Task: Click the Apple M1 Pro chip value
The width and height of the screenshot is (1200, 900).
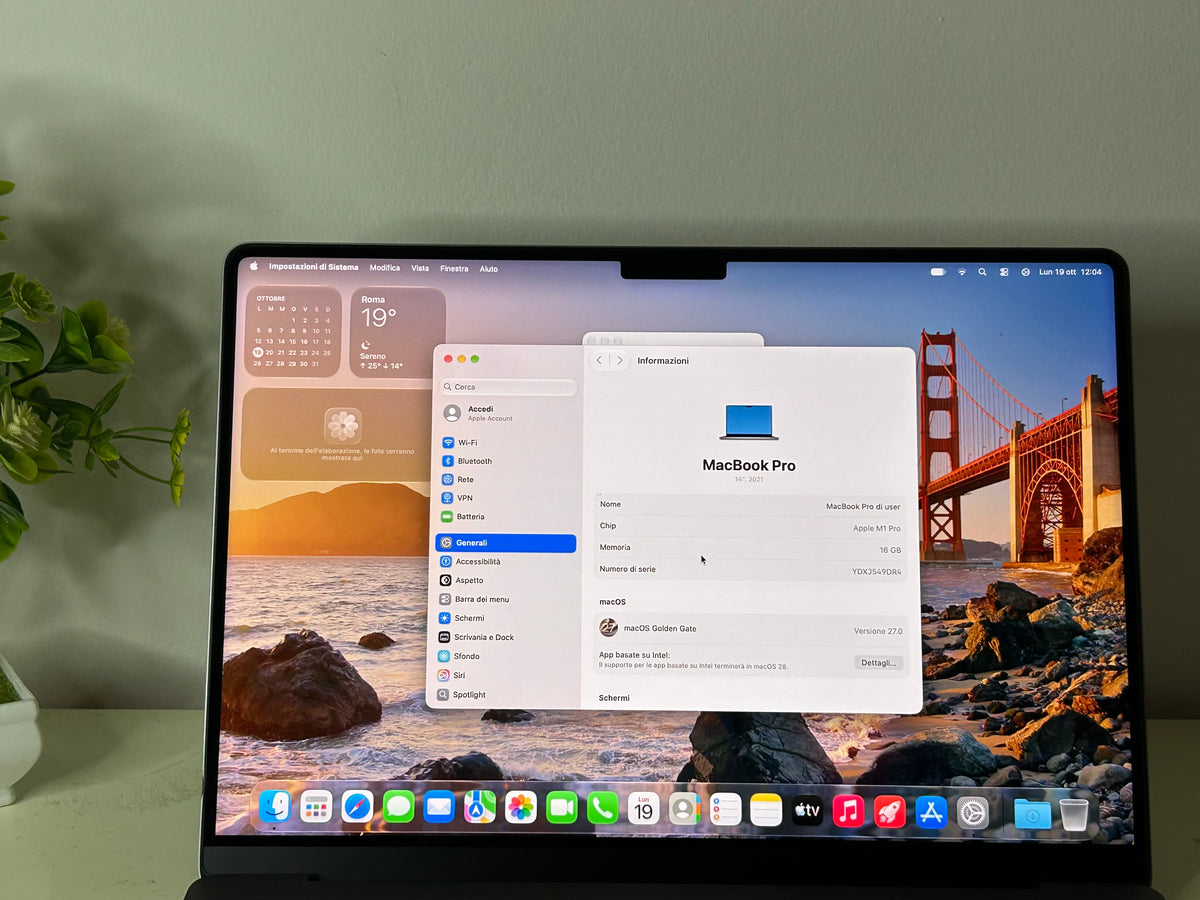Action: pos(877,528)
